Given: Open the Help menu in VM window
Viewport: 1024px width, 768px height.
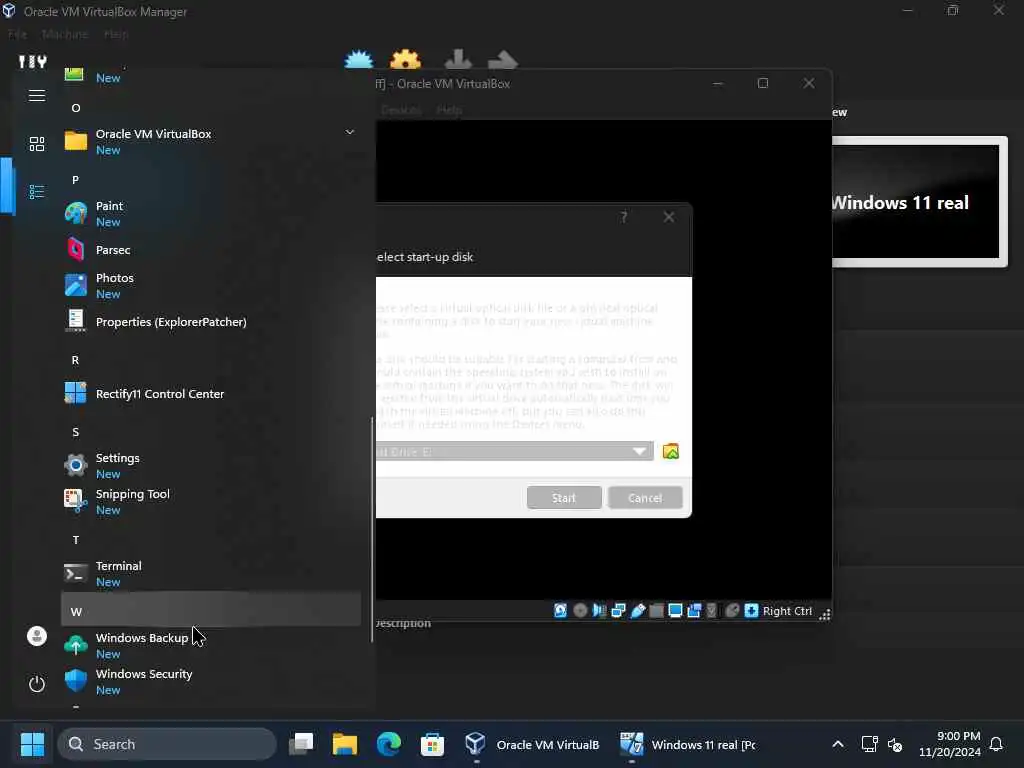Looking at the screenshot, I should (449, 110).
